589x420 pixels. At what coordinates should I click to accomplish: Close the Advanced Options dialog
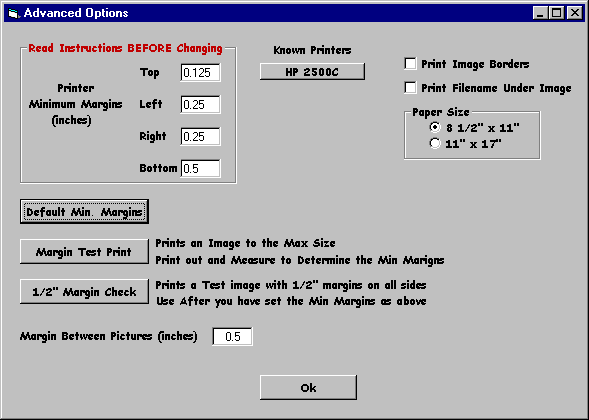[x=575, y=13]
